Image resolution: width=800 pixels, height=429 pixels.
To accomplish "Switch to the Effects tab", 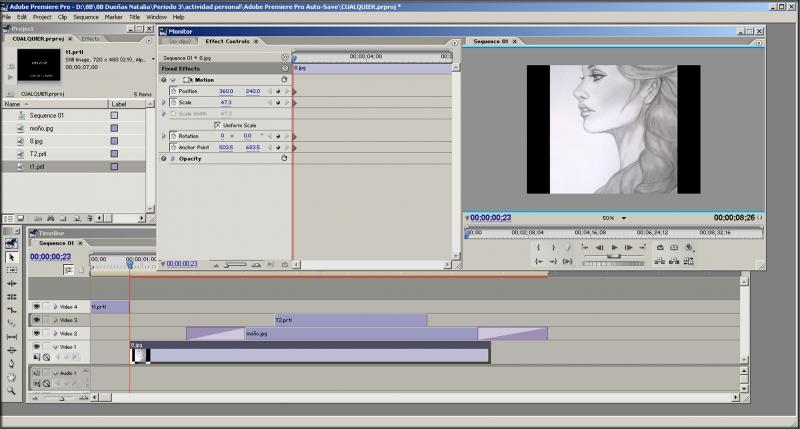I will click(90, 38).
